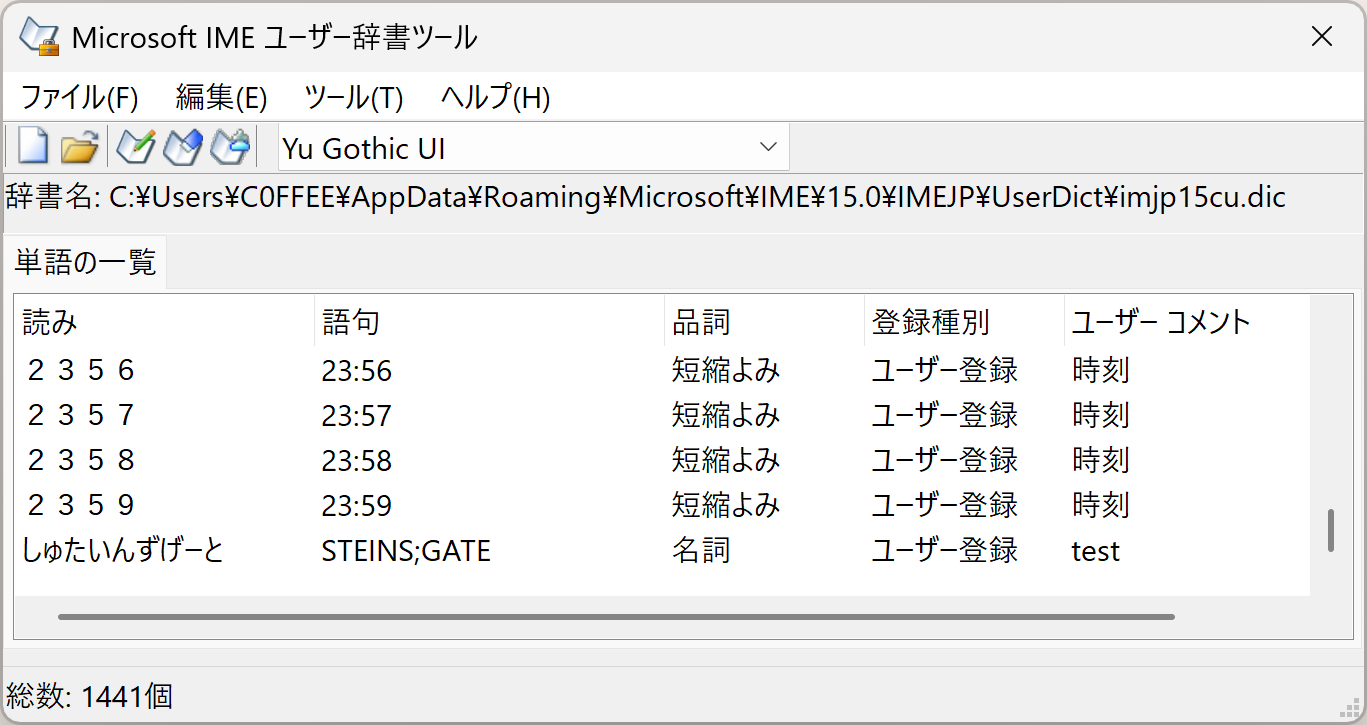Click the blue eraser book icon
This screenshot has height=725, width=1367.
(183, 147)
